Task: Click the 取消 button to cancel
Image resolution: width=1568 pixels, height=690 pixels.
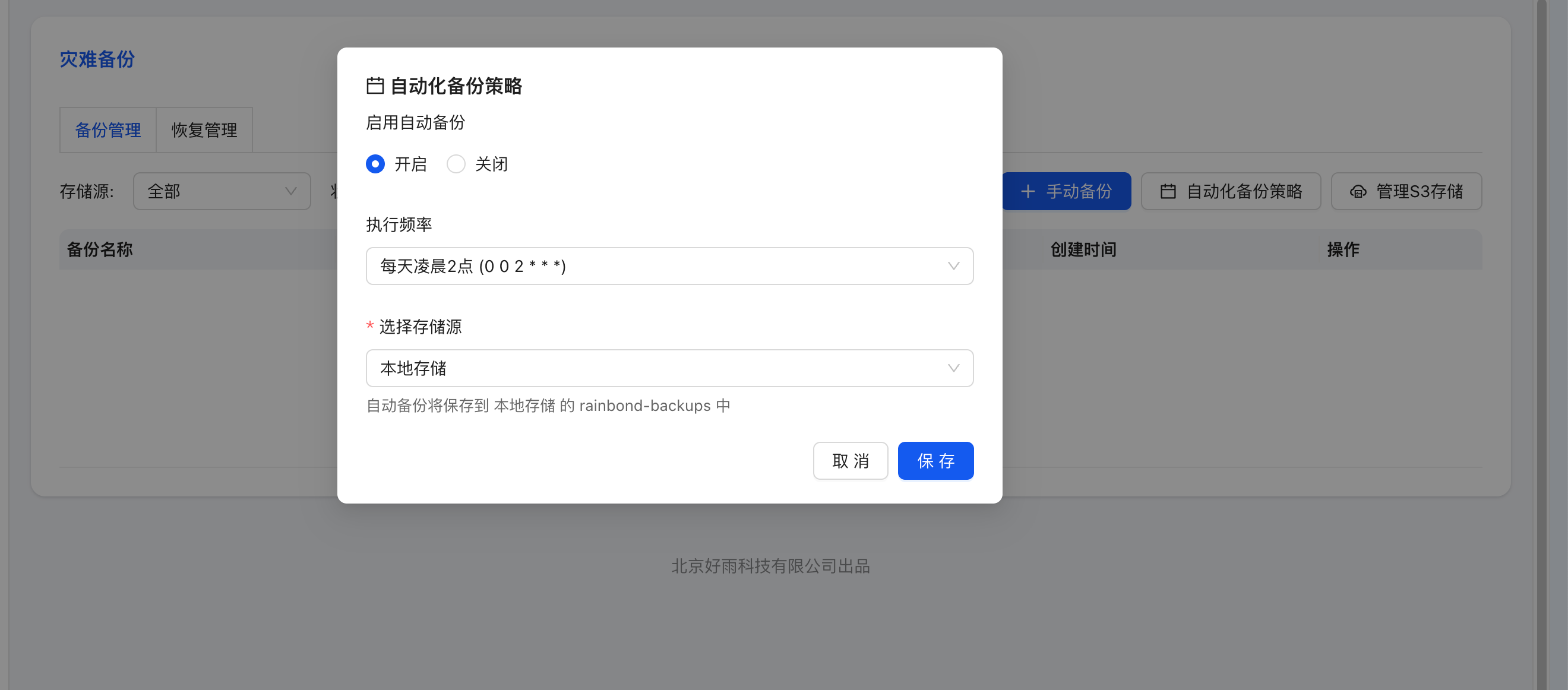Action: click(x=851, y=461)
